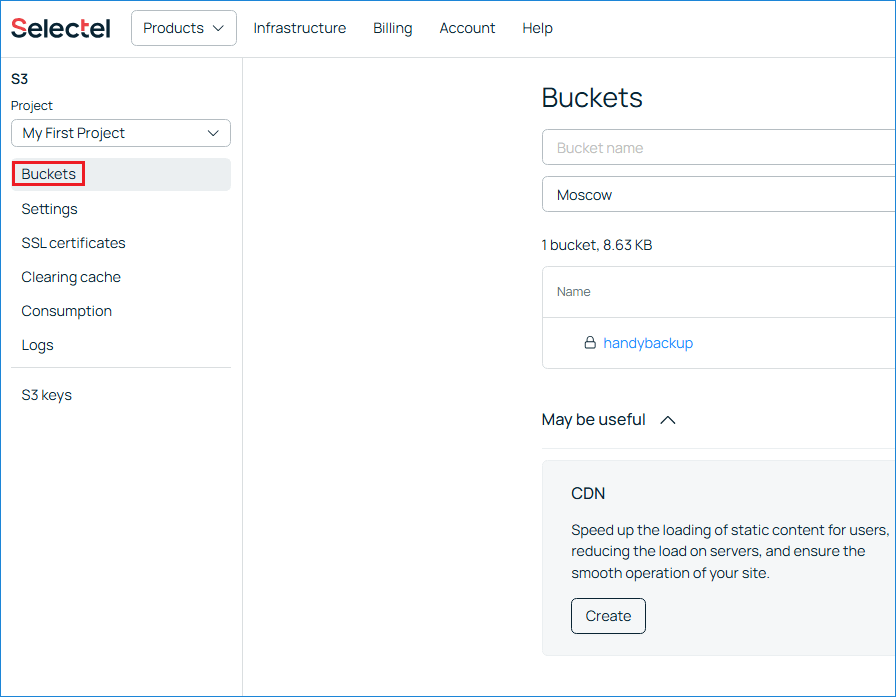Go to the Infrastructure section
Viewport: 896px width, 697px height.
(x=299, y=28)
